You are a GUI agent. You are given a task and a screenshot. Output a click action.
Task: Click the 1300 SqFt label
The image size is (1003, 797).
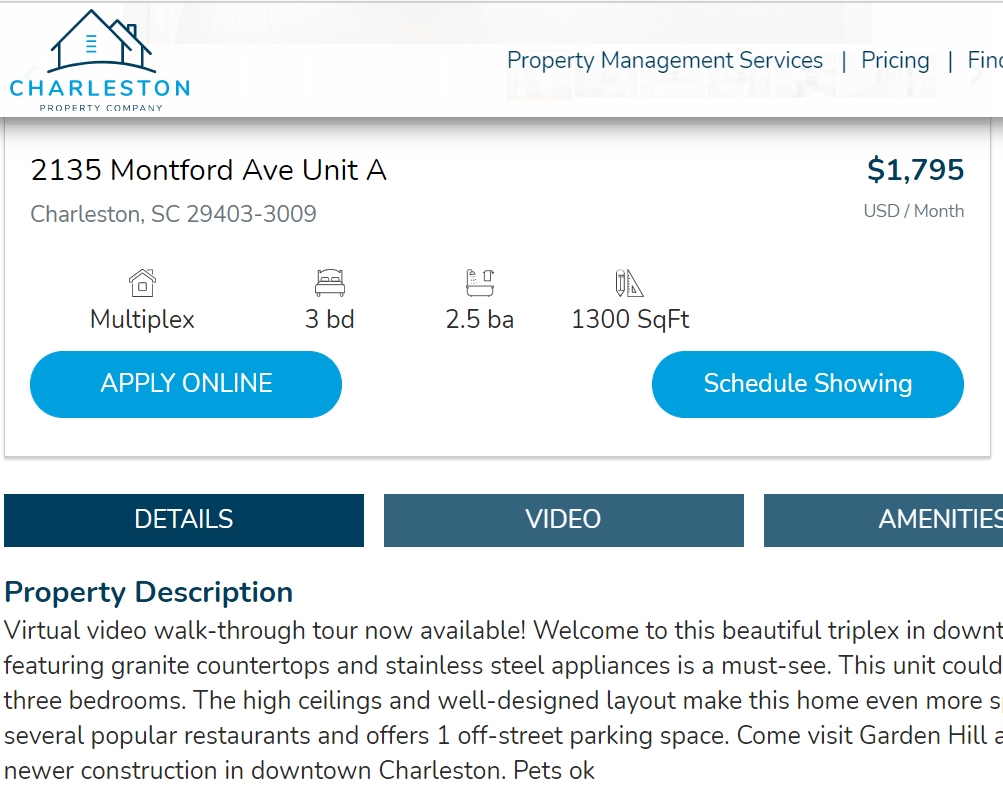630,319
